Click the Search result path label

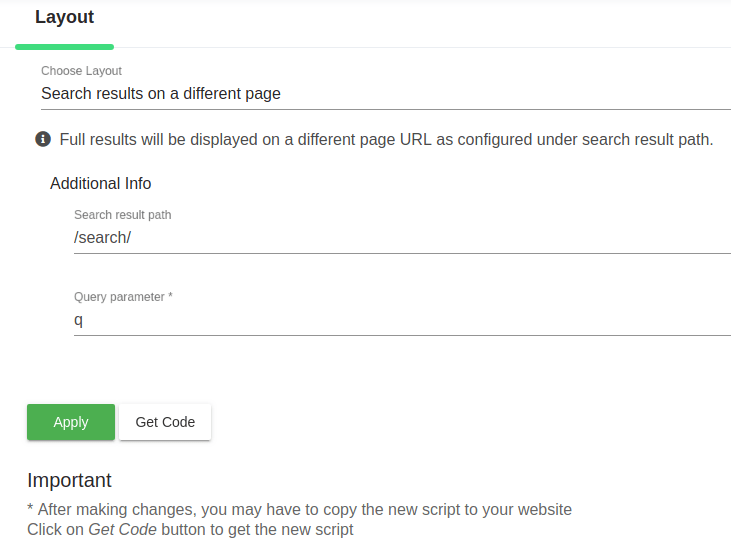click(x=122, y=215)
